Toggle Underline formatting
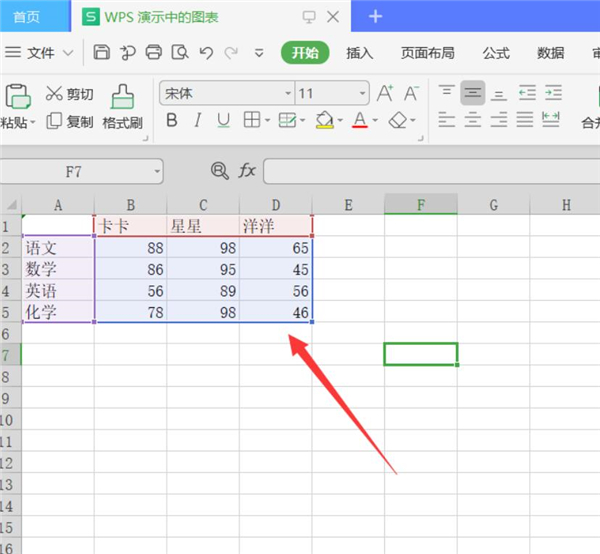Image resolution: width=600 pixels, height=554 pixels. tap(223, 121)
